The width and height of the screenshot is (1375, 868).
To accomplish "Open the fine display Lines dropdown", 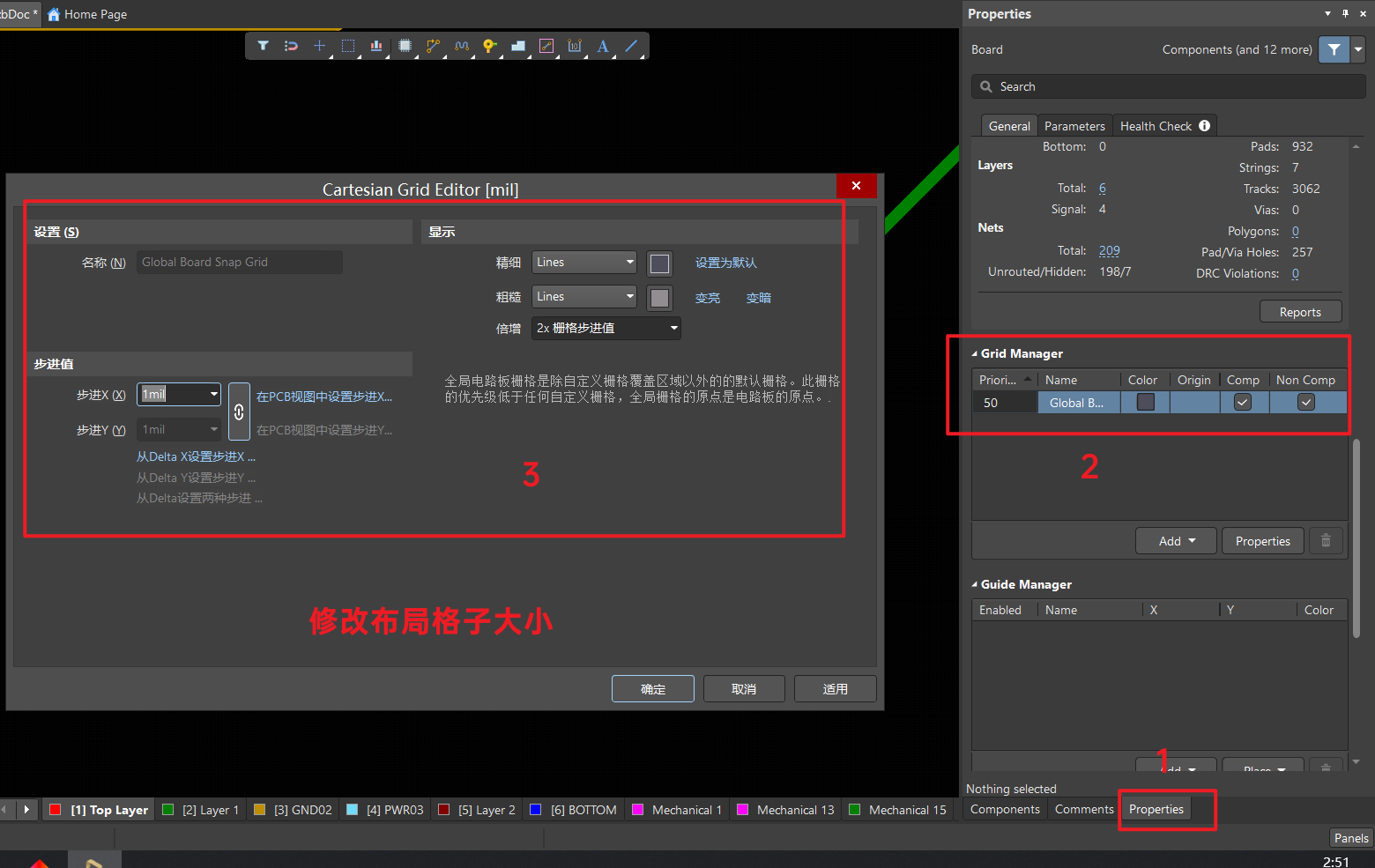I will (x=584, y=263).
